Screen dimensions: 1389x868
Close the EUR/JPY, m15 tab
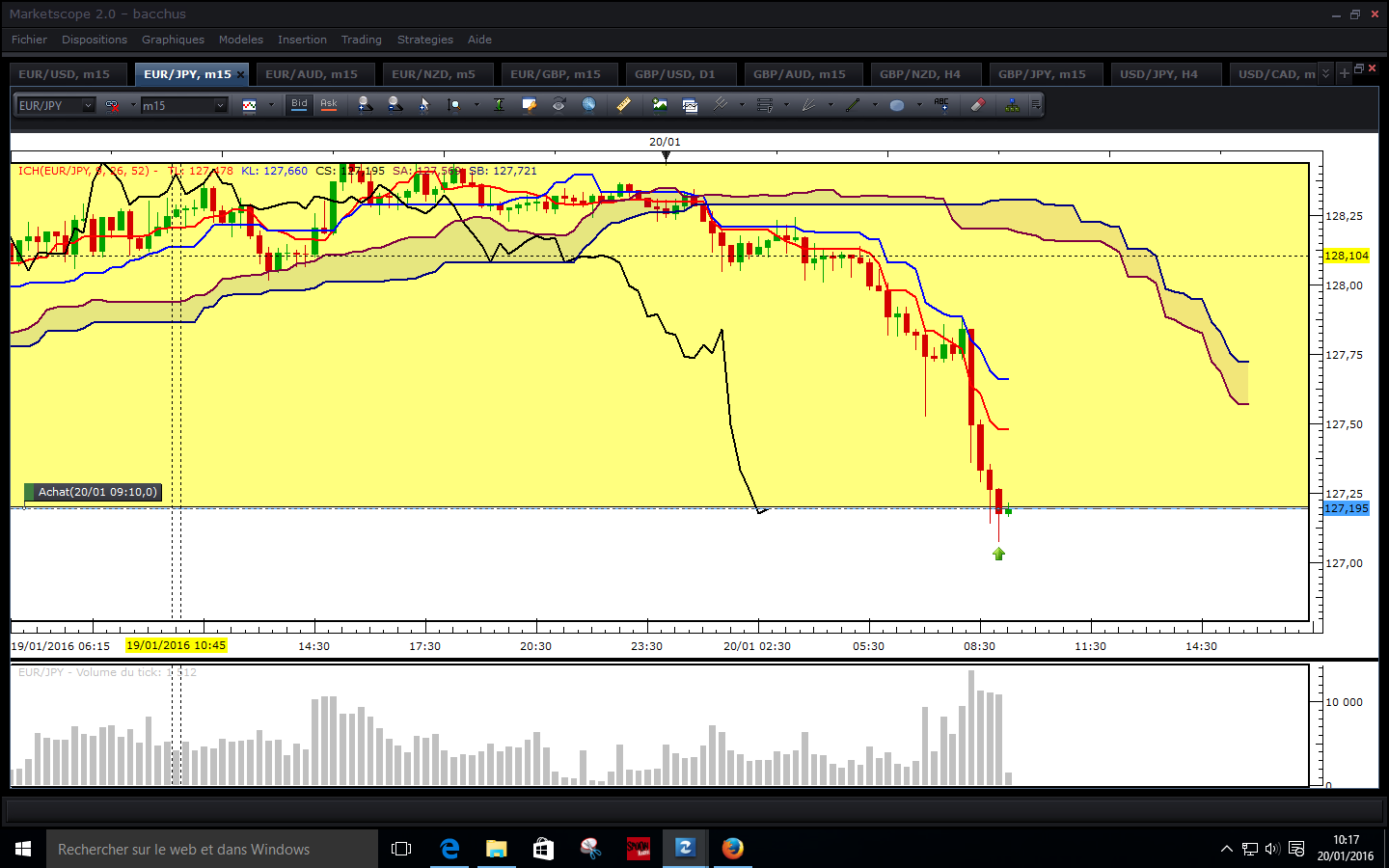240,74
